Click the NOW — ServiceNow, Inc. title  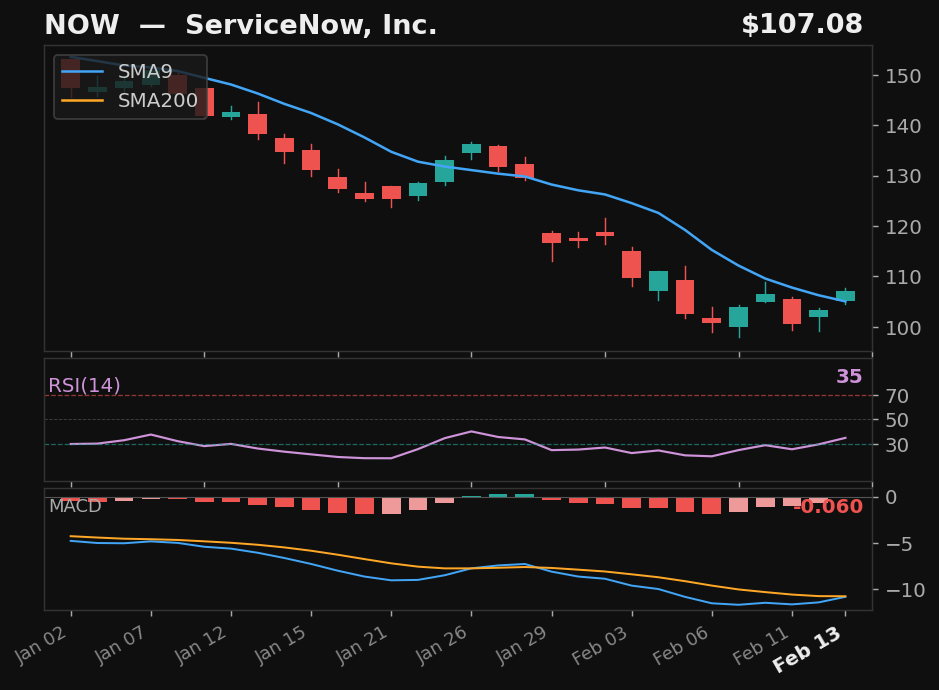(x=241, y=25)
